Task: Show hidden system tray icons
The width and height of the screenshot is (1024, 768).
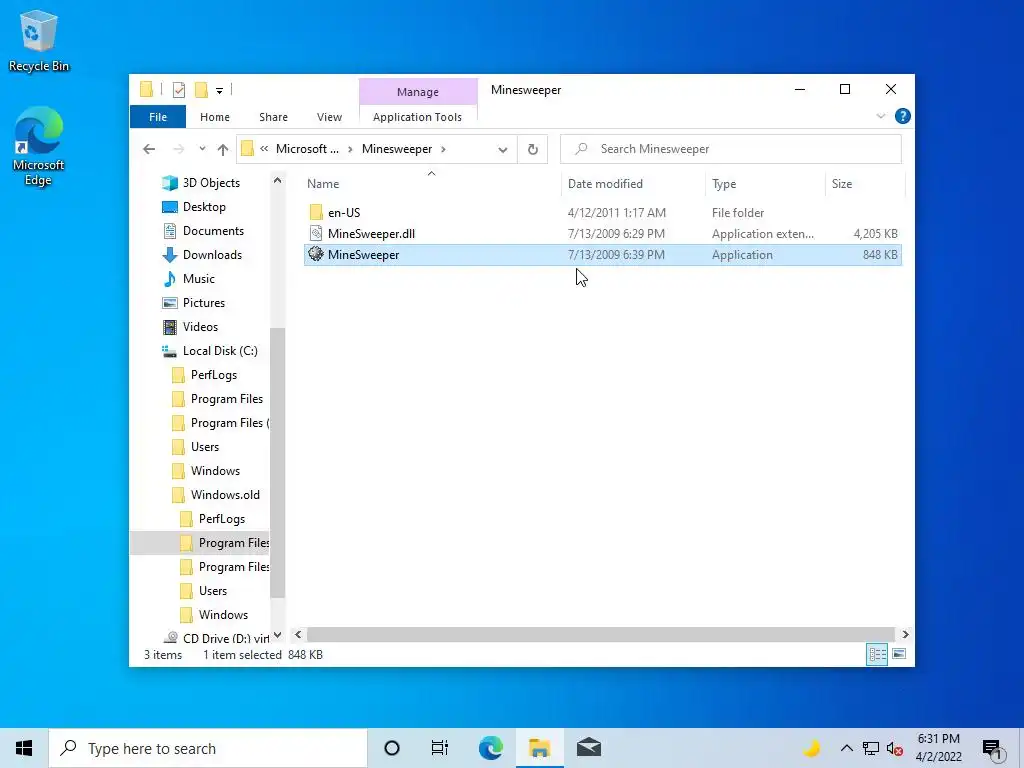Action: click(x=846, y=748)
